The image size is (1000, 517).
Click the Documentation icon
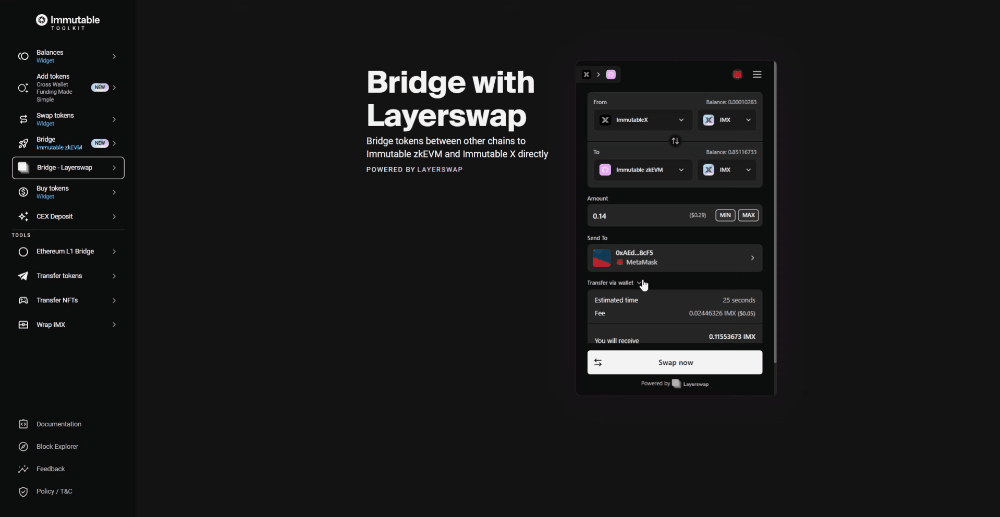23,424
